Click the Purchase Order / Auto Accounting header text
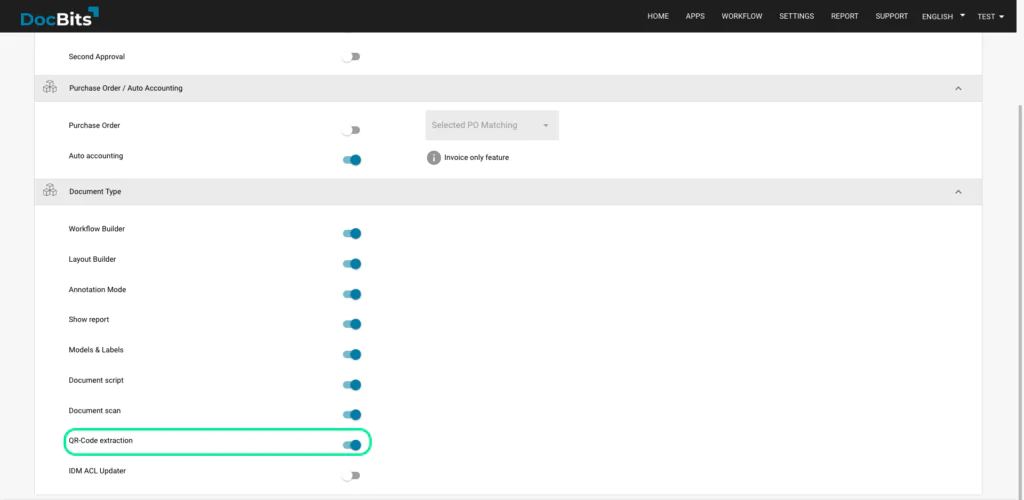1024x500 pixels. (125, 88)
